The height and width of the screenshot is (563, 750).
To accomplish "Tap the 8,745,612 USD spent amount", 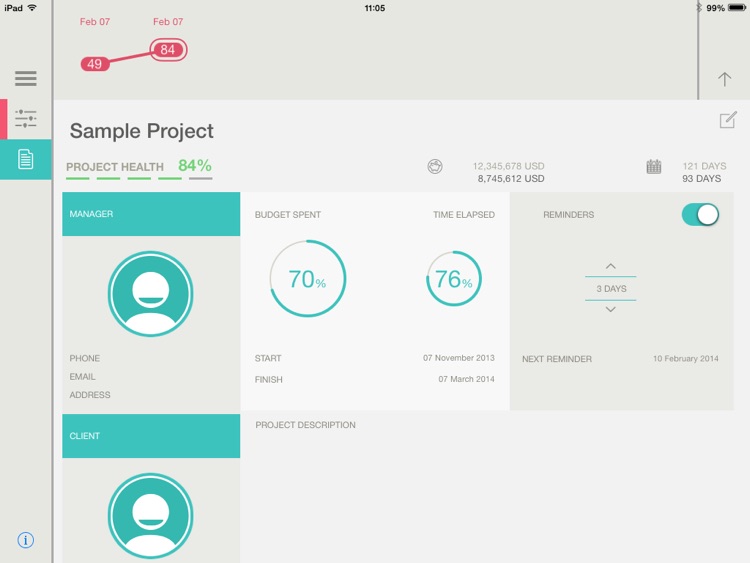I will point(511,178).
